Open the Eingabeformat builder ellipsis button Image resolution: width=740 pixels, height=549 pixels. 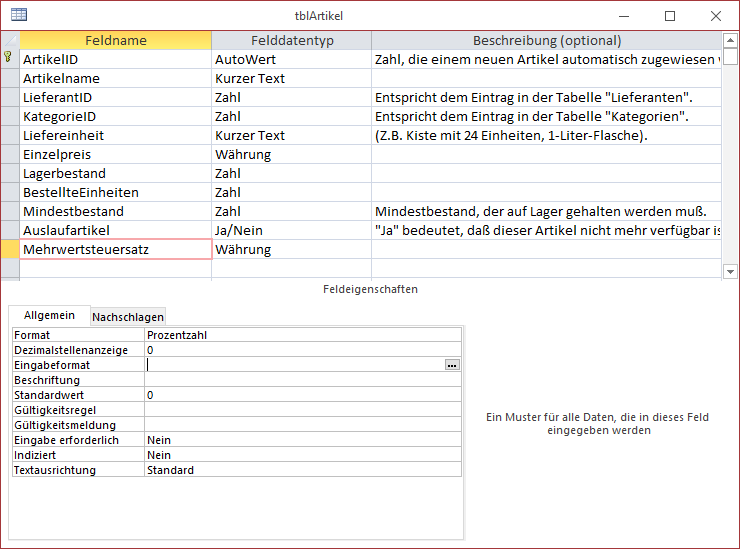[x=453, y=366]
